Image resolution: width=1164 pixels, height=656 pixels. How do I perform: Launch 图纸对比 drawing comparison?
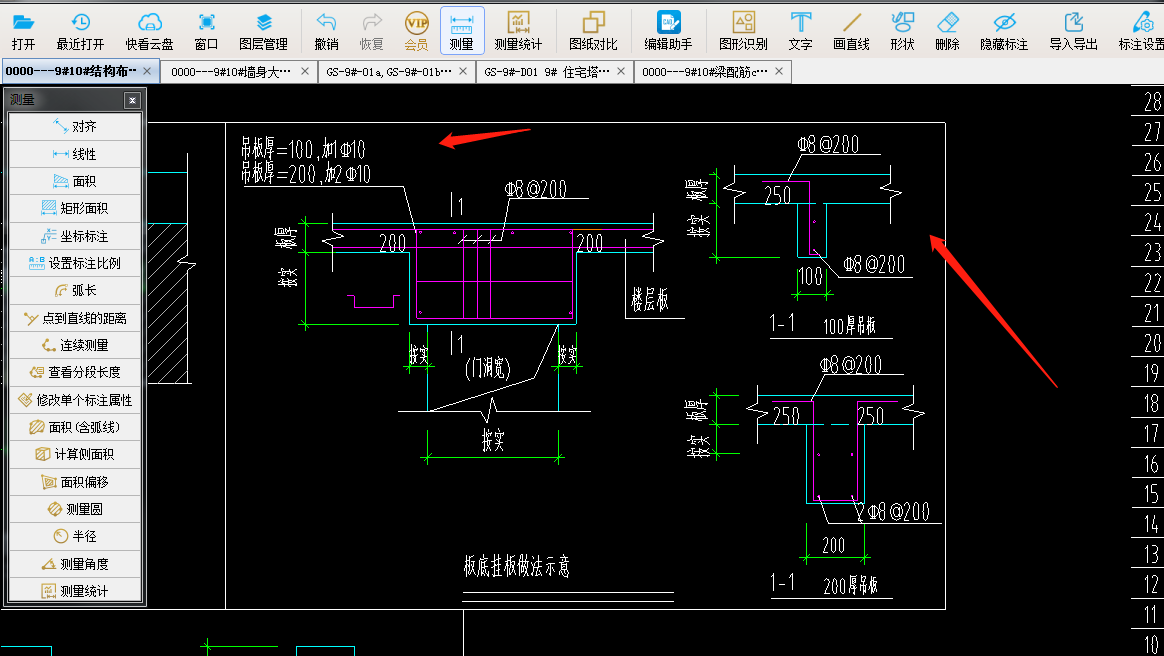(593, 31)
